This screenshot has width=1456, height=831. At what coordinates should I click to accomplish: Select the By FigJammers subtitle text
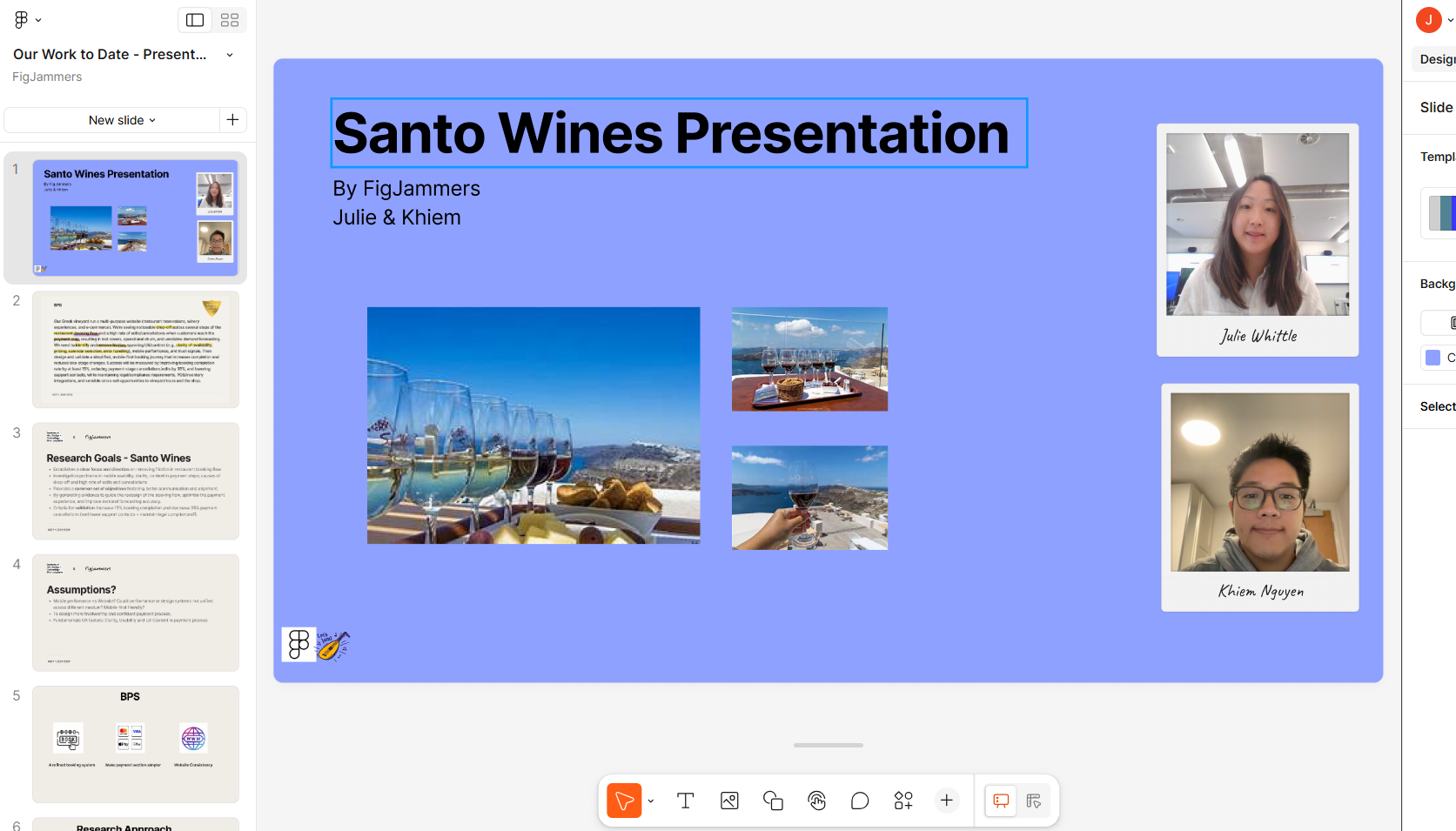[x=406, y=189]
